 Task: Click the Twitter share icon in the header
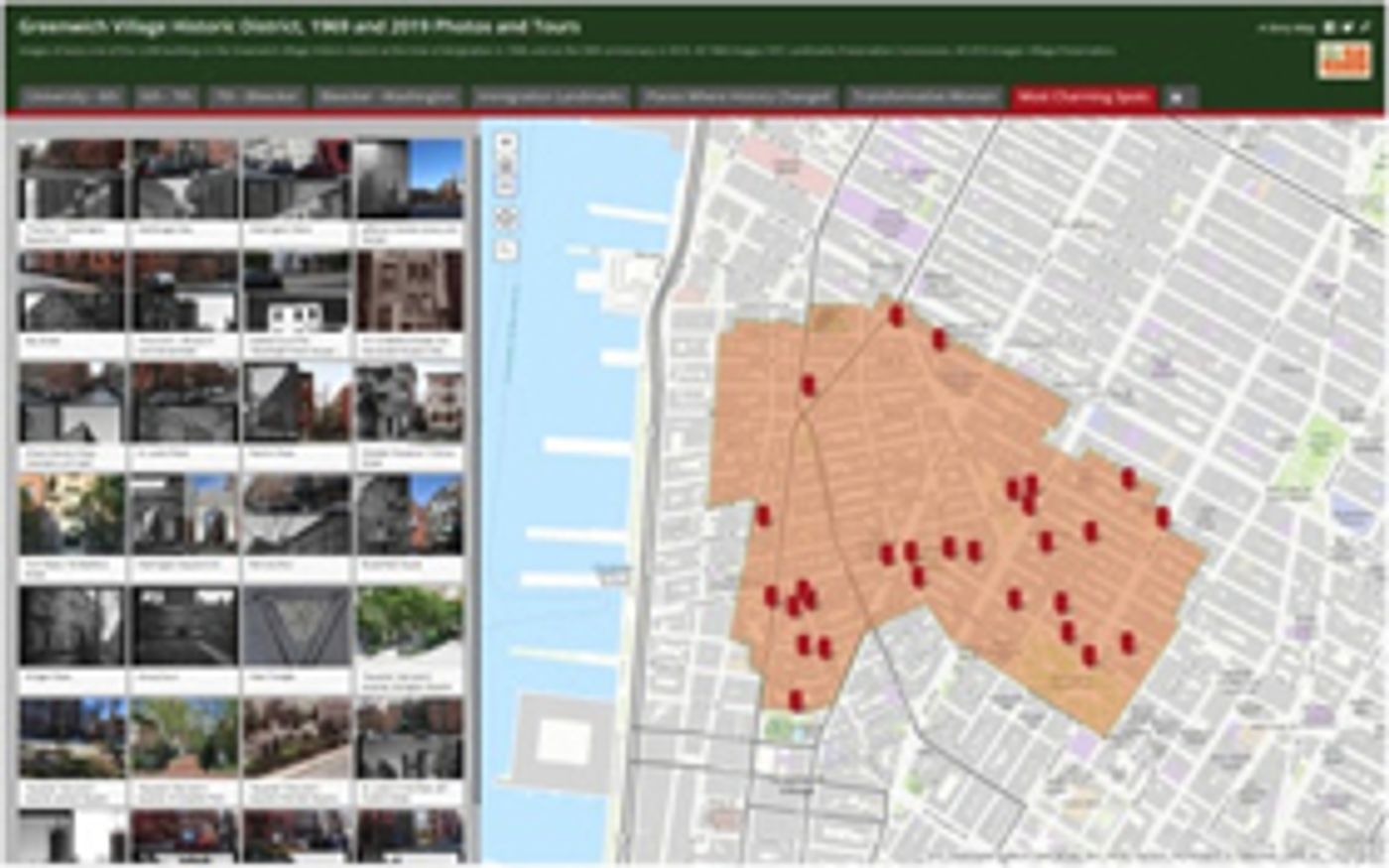(x=1347, y=28)
